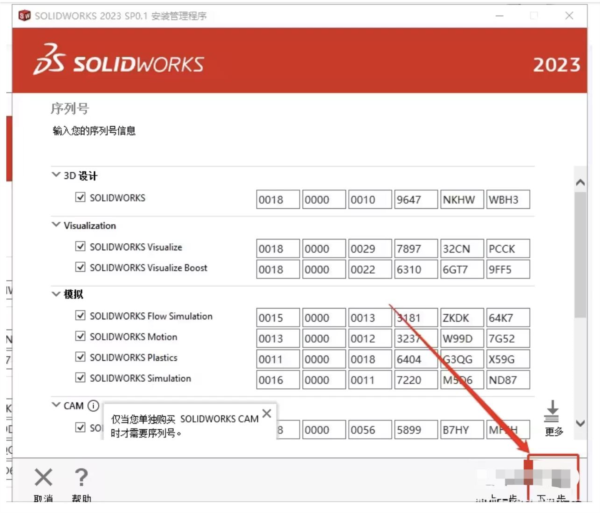Collapse the Visualization section
Image resolution: width=600 pixels, height=513 pixels.
tap(56, 225)
